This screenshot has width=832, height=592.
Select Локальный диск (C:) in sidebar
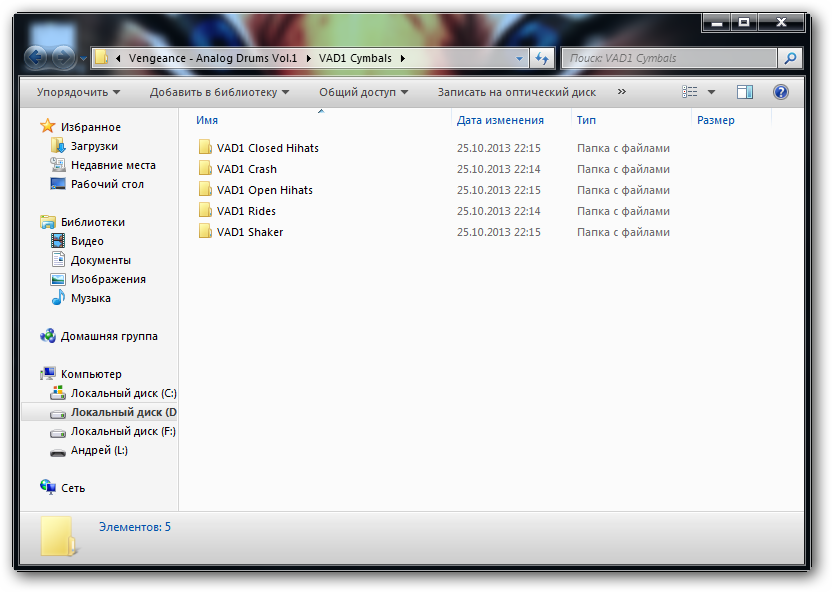pos(122,393)
